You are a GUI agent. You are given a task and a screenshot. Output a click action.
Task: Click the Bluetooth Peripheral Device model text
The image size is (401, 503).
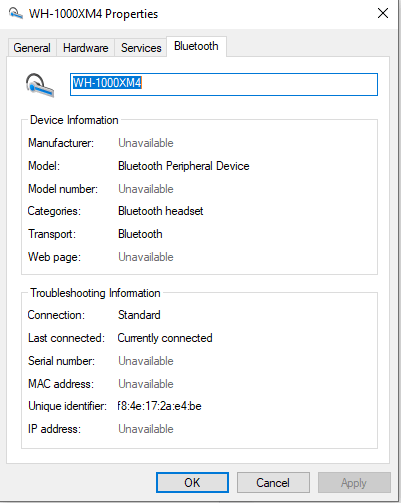(x=184, y=166)
